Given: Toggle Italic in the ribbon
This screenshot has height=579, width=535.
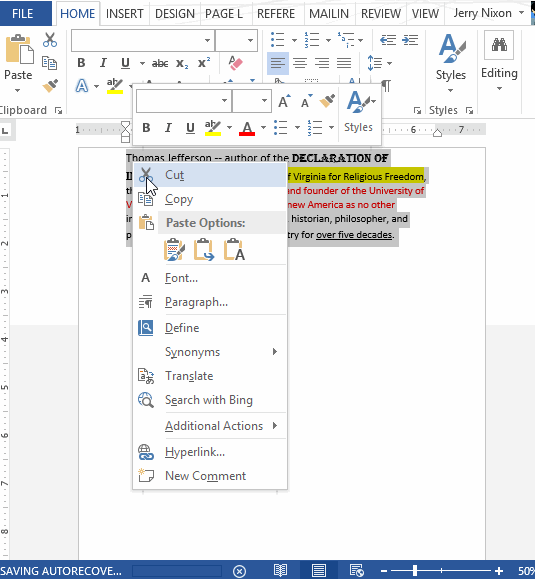Looking at the screenshot, I should pyautogui.click(x=103, y=63).
